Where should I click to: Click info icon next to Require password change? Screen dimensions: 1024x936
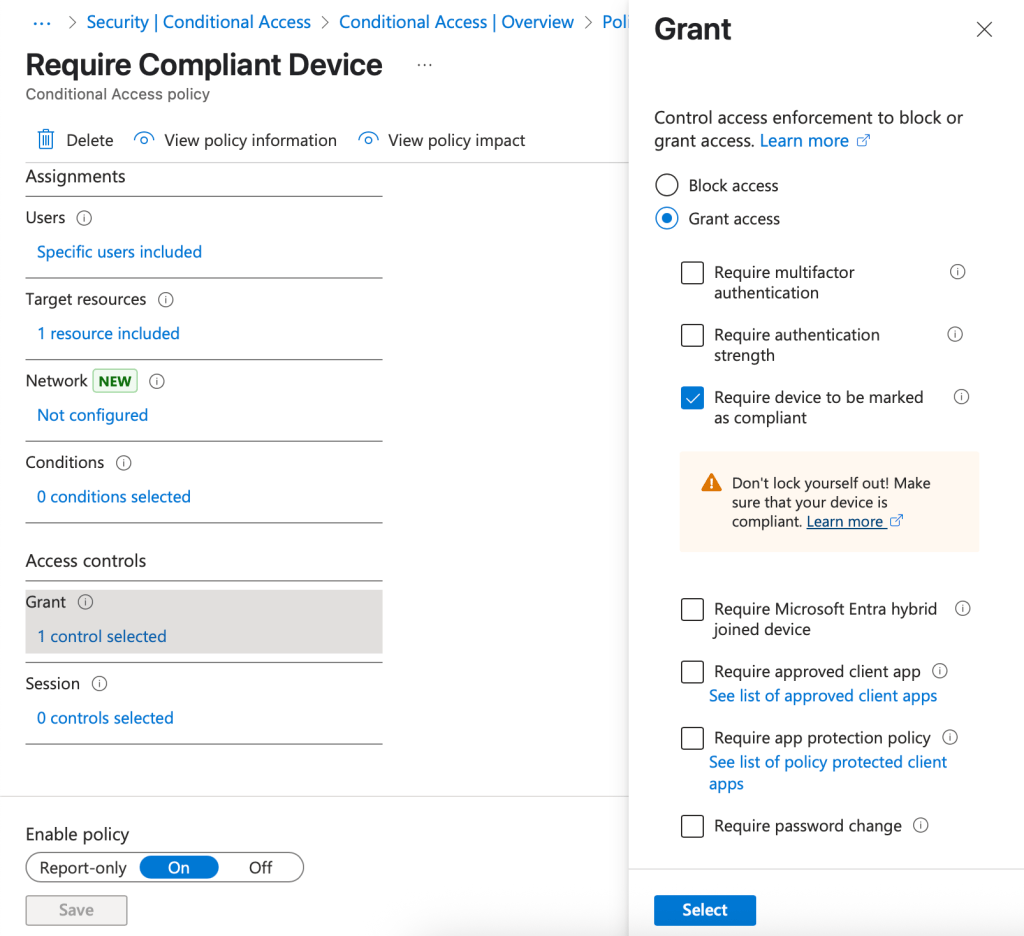(921, 826)
